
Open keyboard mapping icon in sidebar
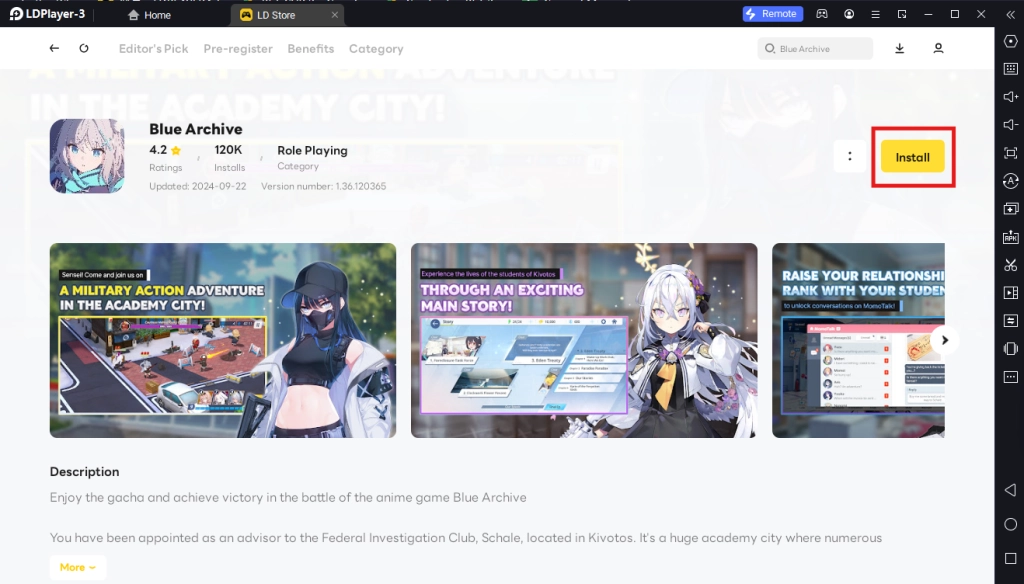pyautogui.click(x=1010, y=69)
